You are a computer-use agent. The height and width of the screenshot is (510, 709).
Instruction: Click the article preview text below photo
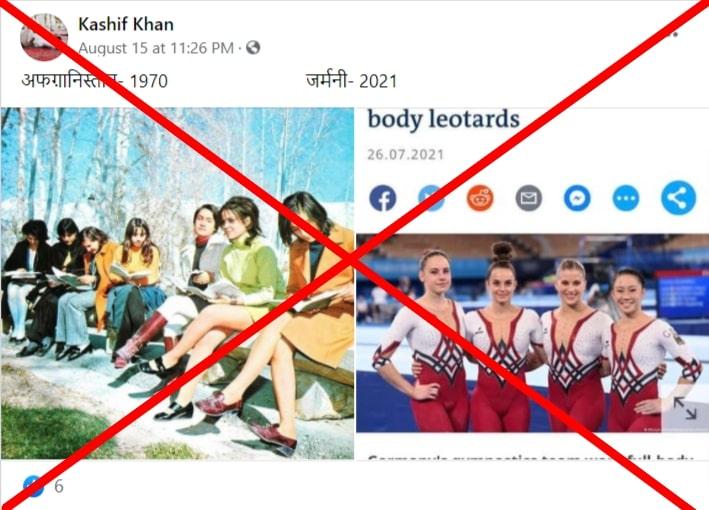click(530, 458)
